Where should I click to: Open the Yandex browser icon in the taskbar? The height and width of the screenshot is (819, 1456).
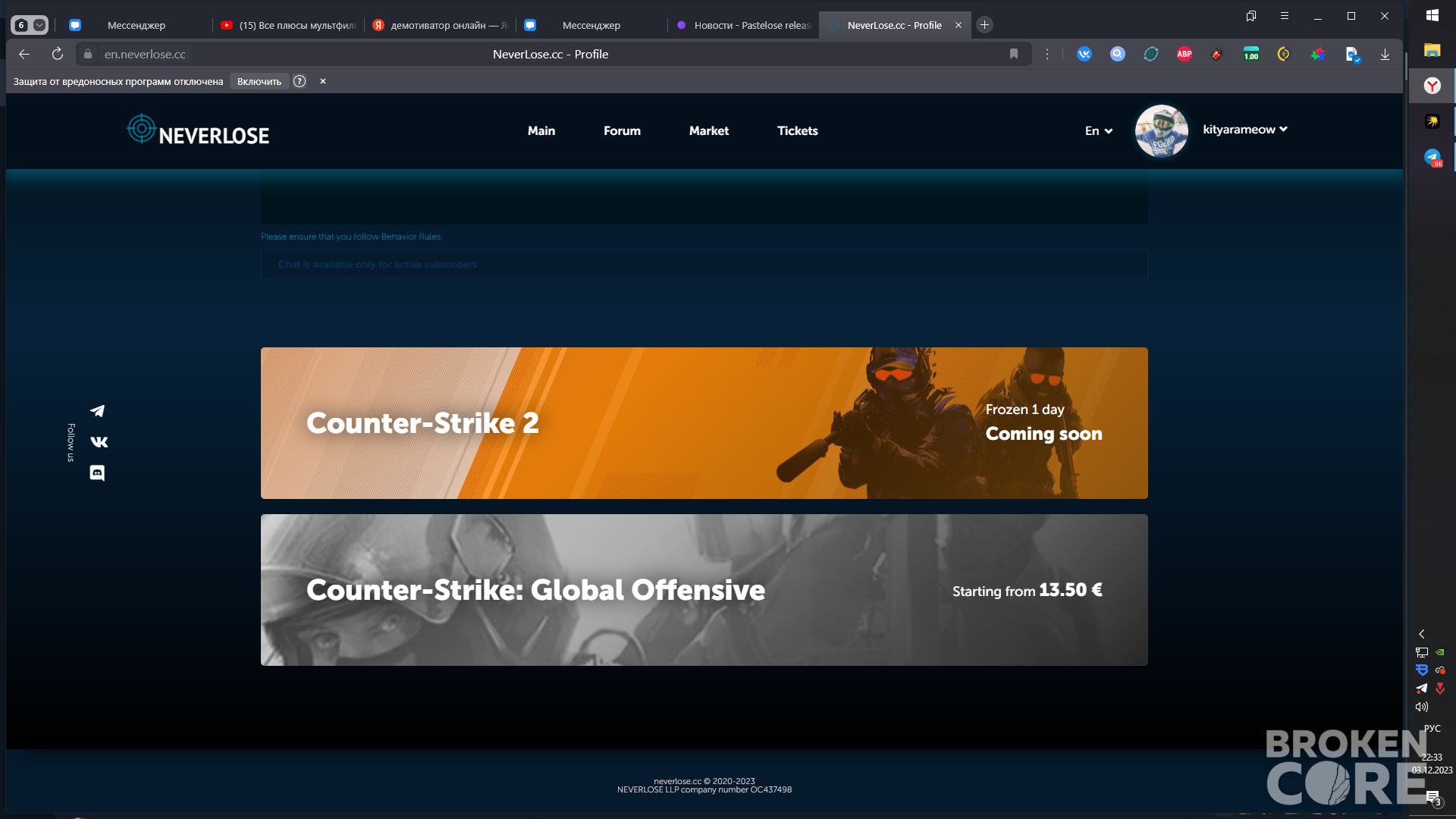tap(1432, 86)
